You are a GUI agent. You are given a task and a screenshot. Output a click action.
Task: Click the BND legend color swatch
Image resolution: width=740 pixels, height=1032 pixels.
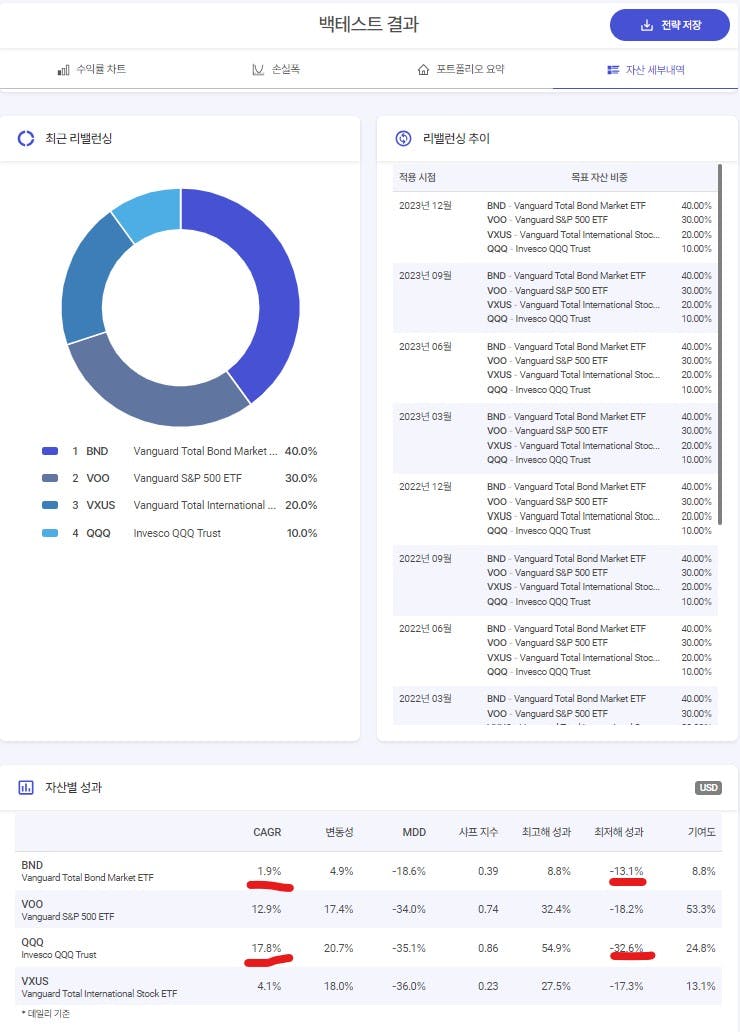(x=50, y=451)
